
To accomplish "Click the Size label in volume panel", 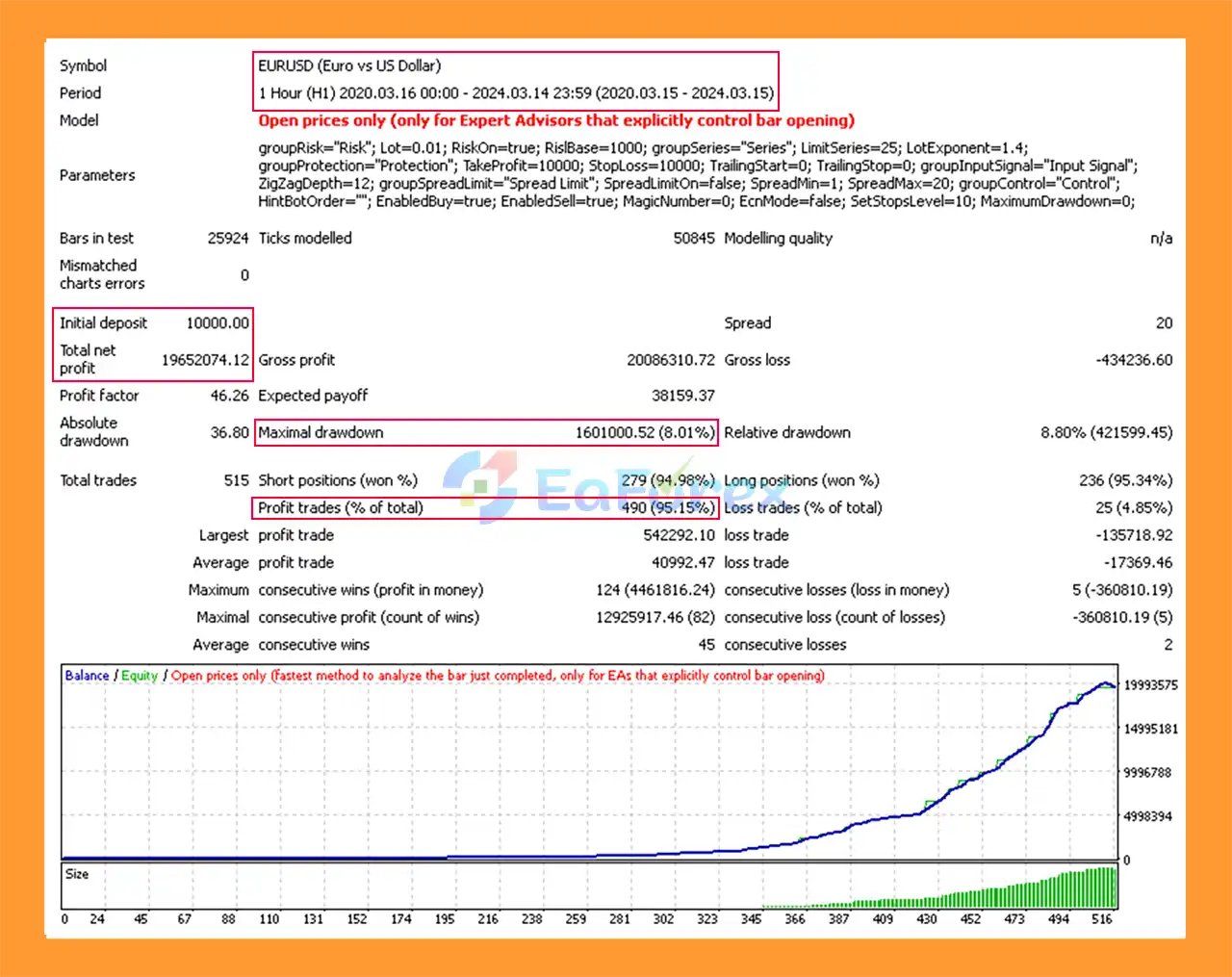I will coord(77,874).
